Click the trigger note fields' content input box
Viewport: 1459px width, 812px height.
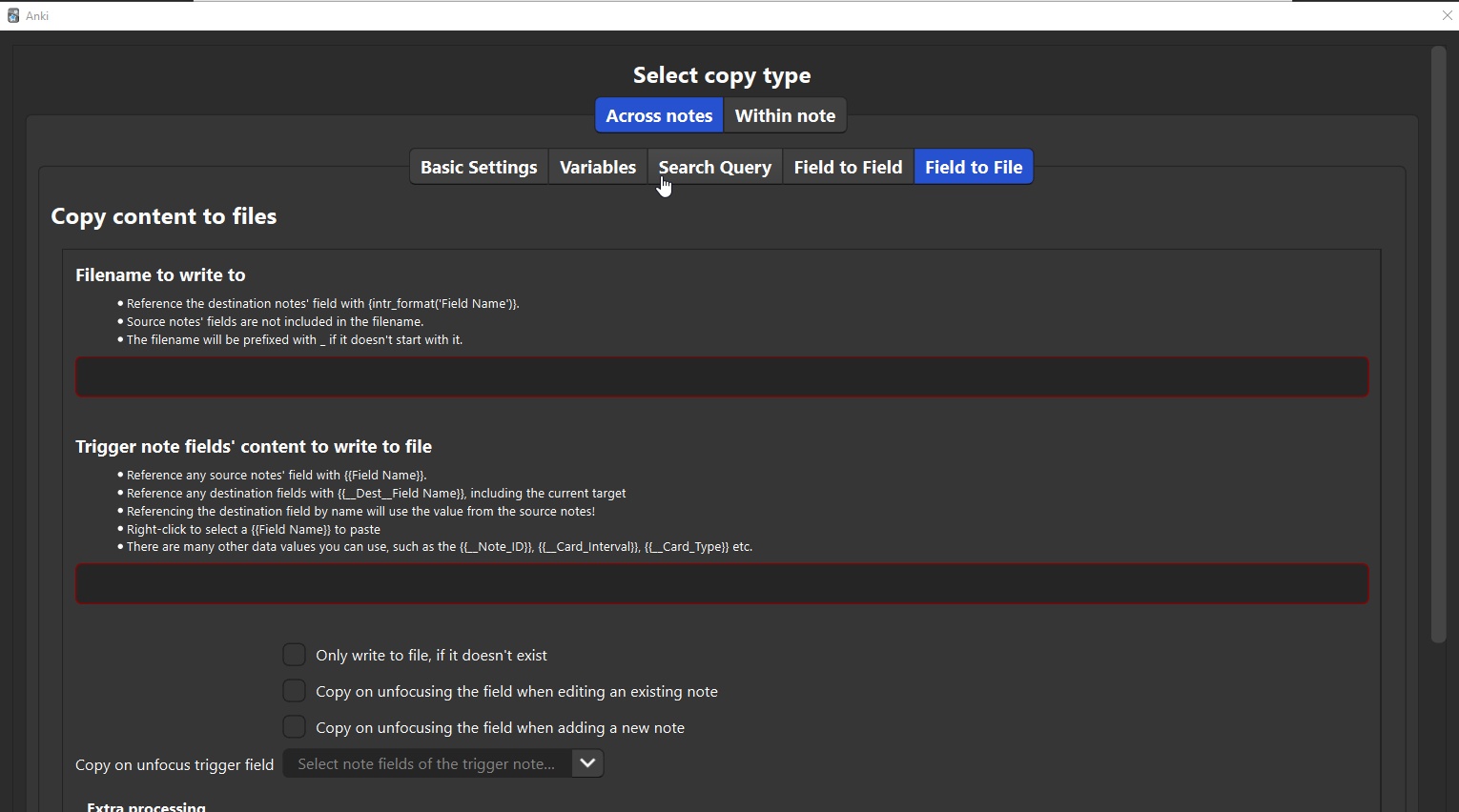tap(722, 584)
